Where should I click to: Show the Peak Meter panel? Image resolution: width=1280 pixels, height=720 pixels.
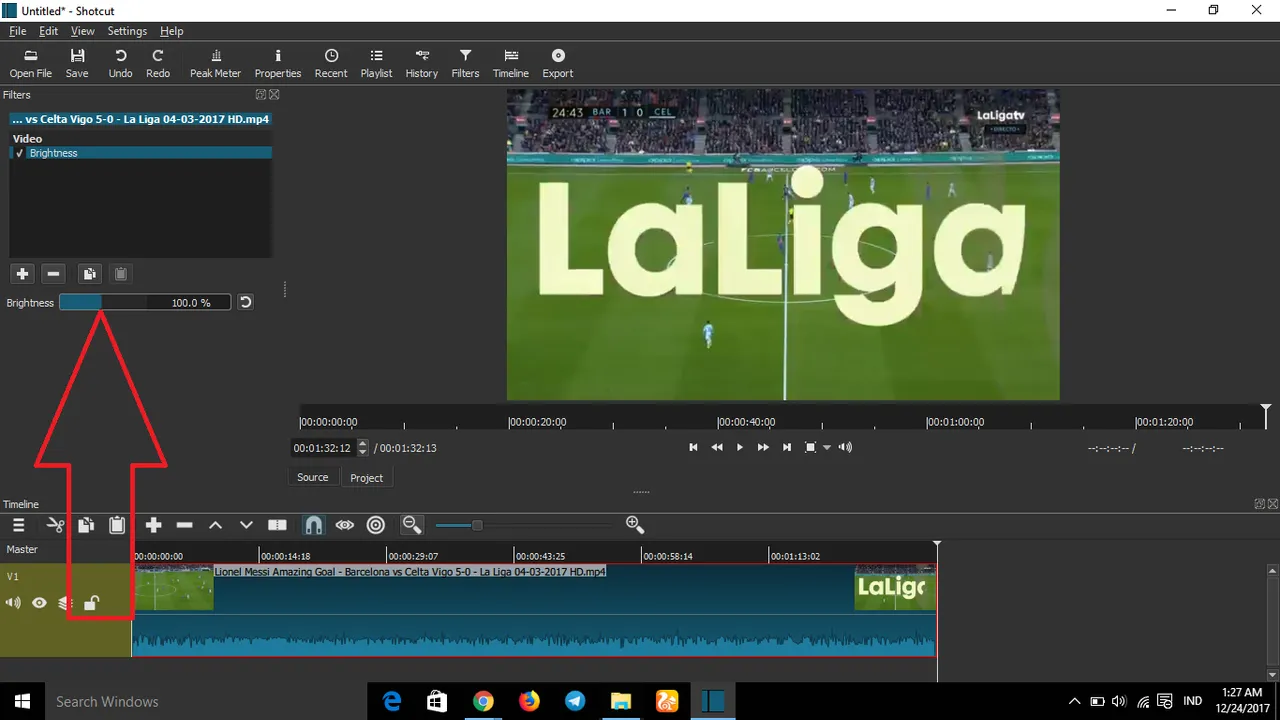coord(215,64)
